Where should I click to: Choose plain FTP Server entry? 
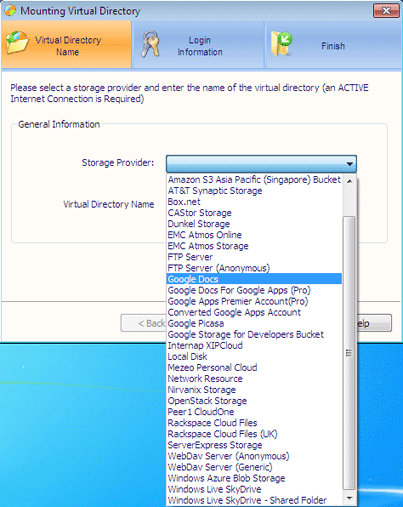[254, 257]
